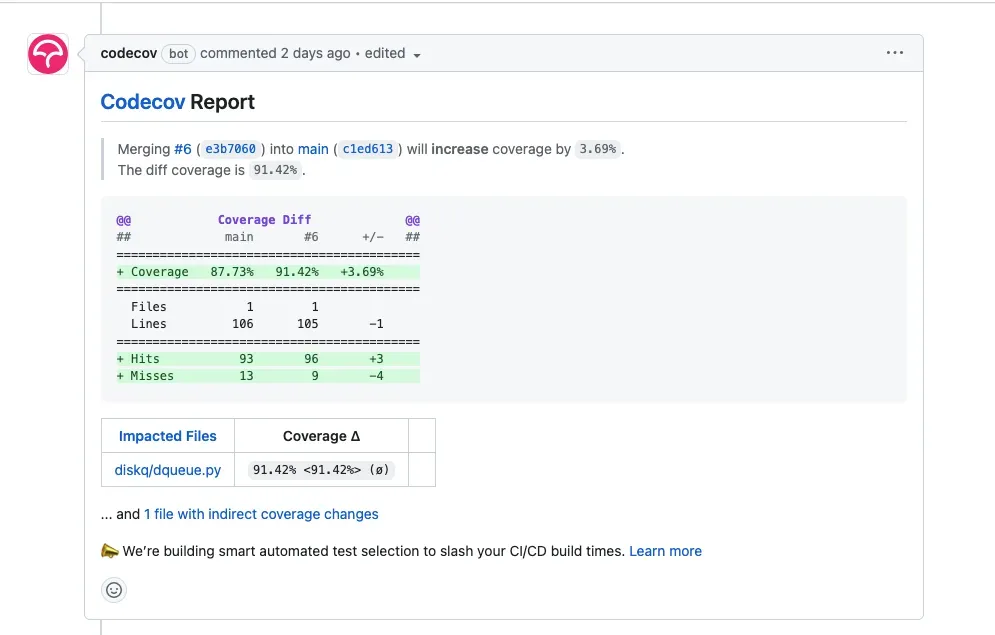Image resolution: width=995 pixels, height=635 pixels.
Task: Click the 3.69% coverage increase badge
Action: 598,149
